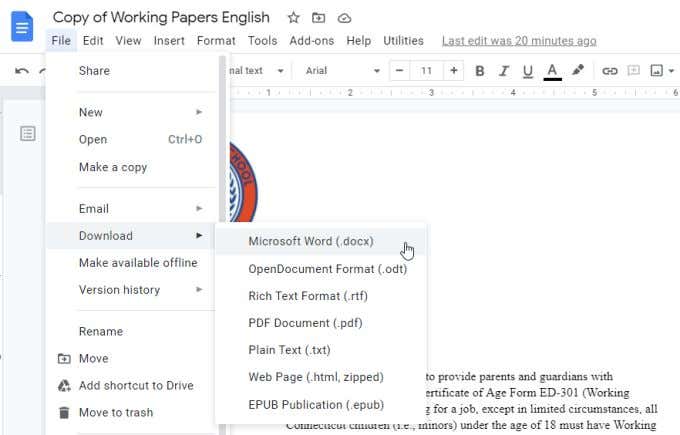Expand the Download submenu
The height and width of the screenshot is (435, 680).
point(131,235)
